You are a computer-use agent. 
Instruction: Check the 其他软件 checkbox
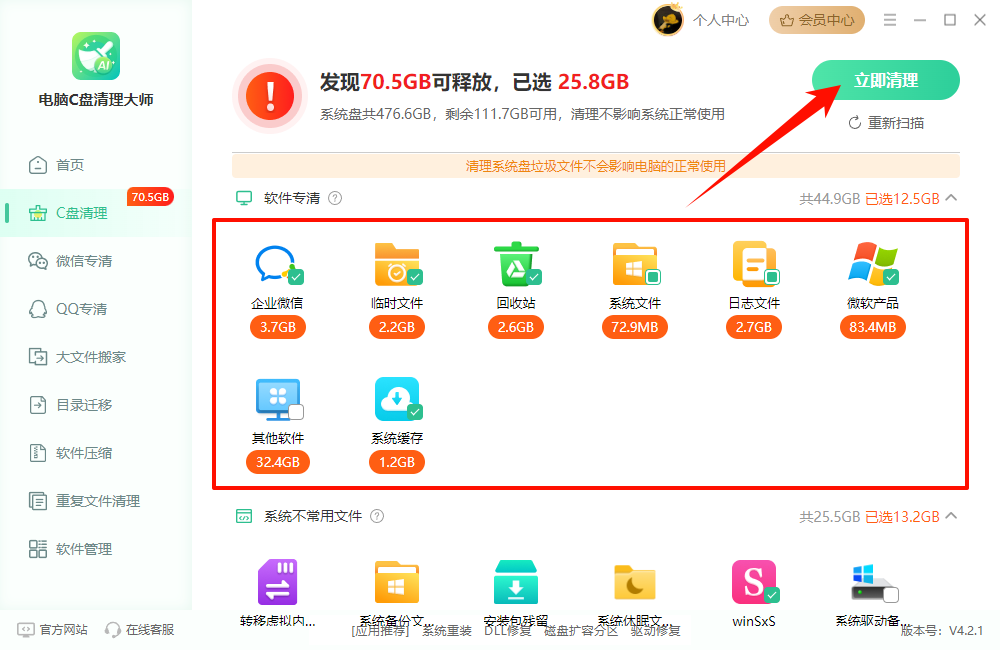[x=296, y=412]
